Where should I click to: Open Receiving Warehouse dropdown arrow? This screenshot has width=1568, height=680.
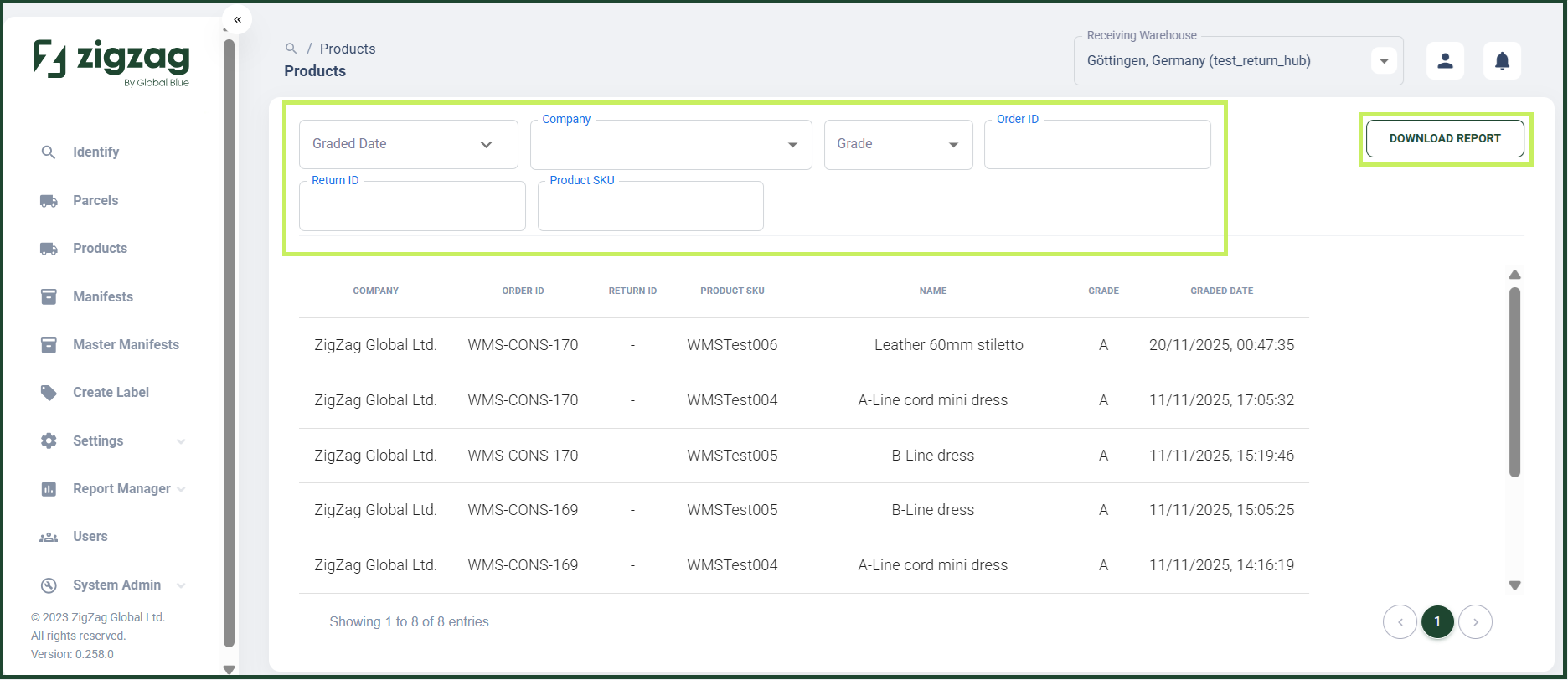point(1384,61)
